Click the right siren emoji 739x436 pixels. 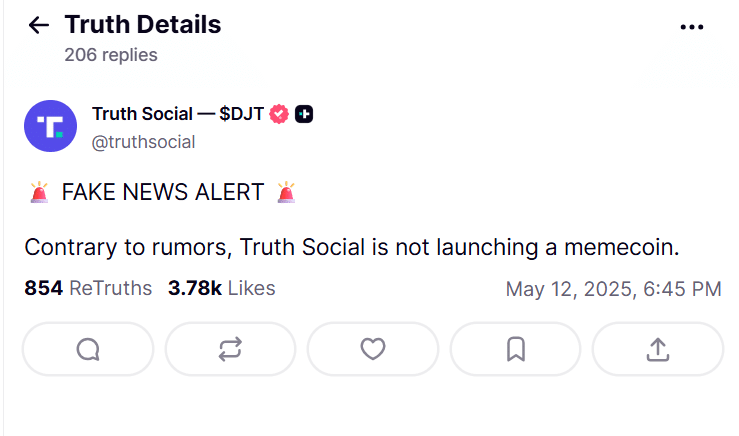coord(286,193)
